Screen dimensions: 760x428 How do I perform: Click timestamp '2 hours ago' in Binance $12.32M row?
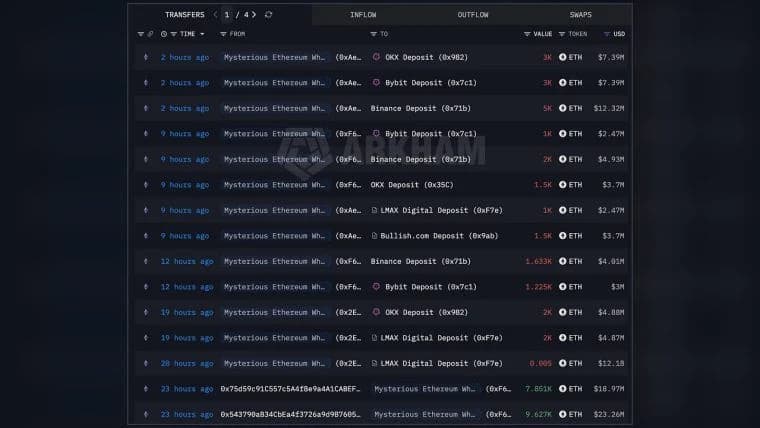click(x=185, y=108)
